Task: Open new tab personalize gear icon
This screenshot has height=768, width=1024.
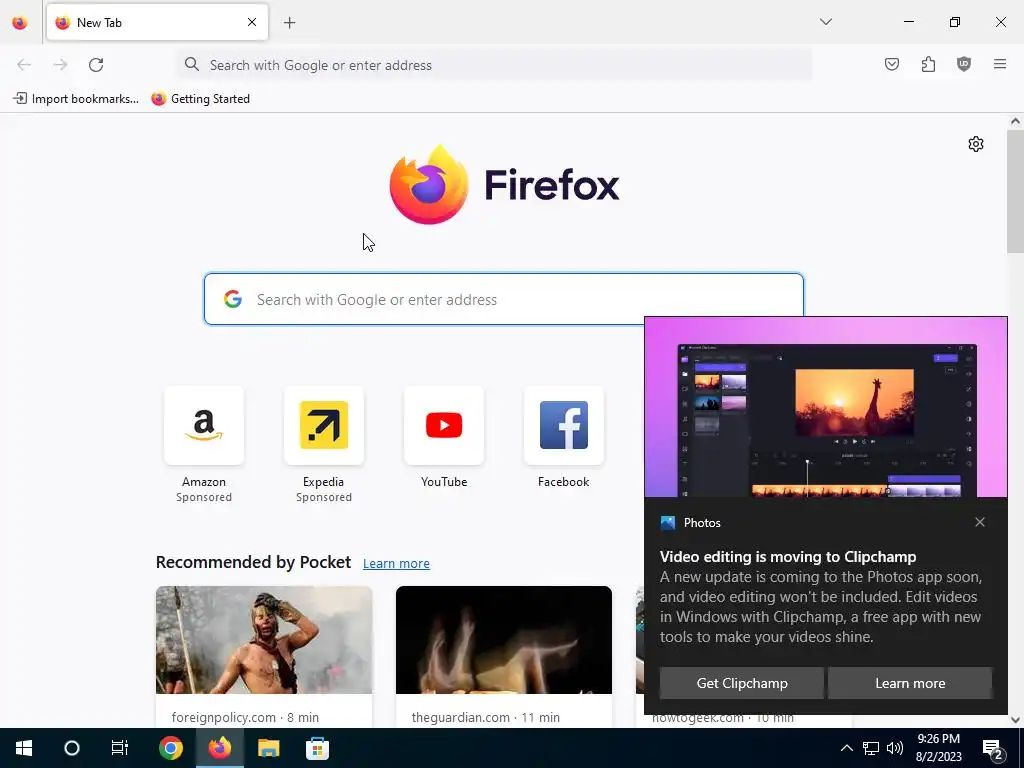Action: 976,144
